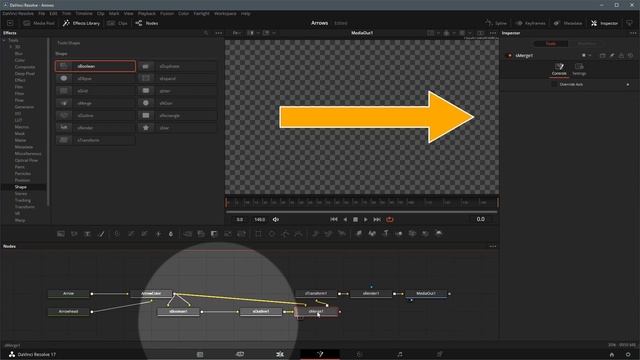Select the sTransform shape tool
The height and width of the screenshot is (360, 640).
pos(96,140)
